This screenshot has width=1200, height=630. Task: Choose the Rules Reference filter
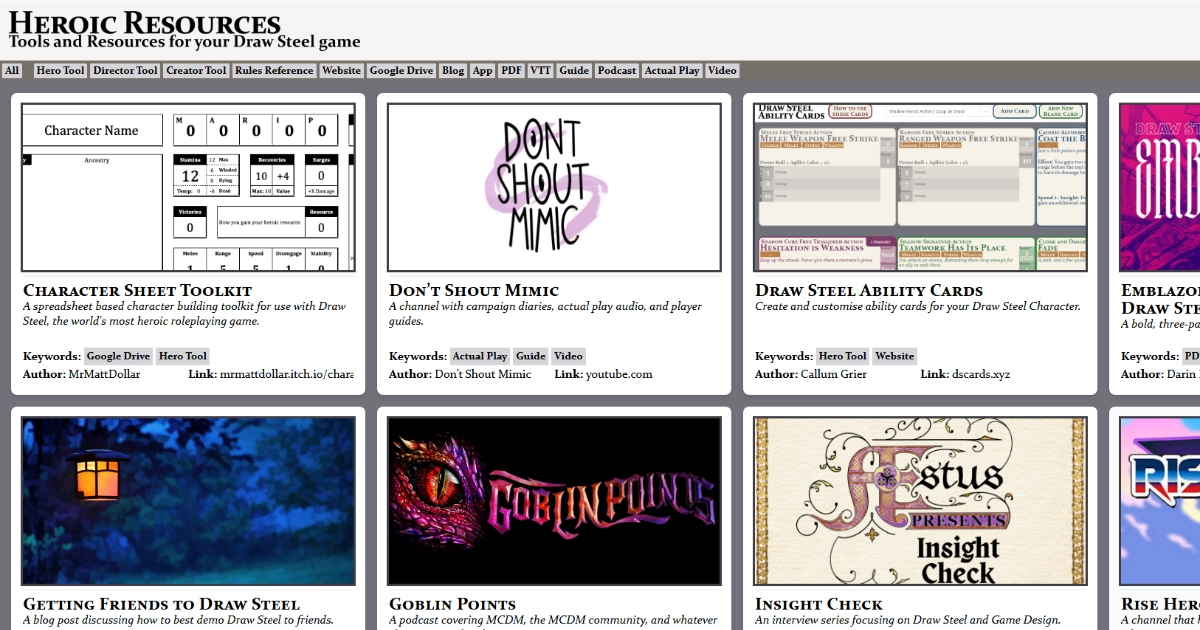(x=274, y=71)
